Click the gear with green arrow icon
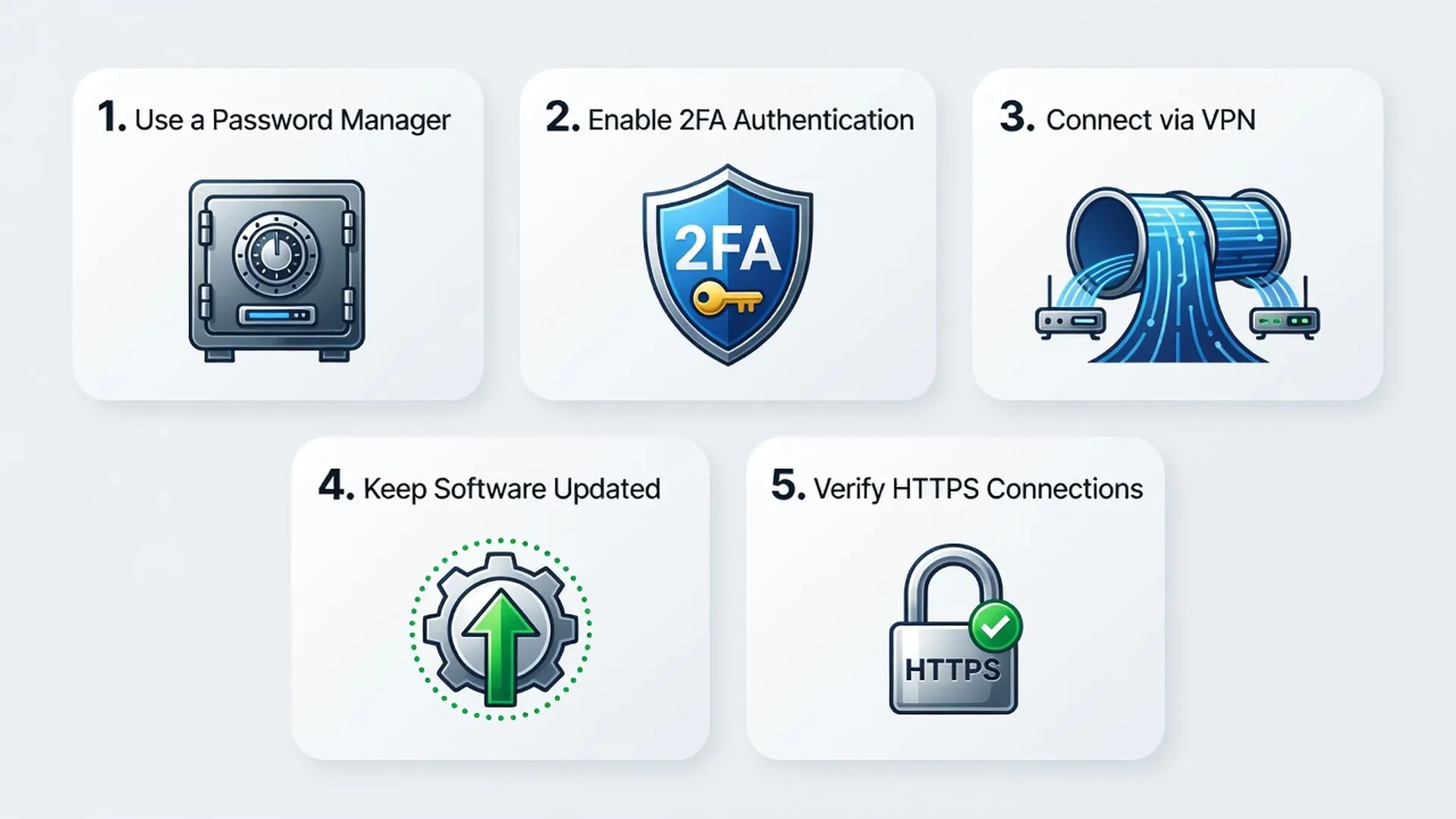This screenshot has height=819, width=1456. (500, 629)
